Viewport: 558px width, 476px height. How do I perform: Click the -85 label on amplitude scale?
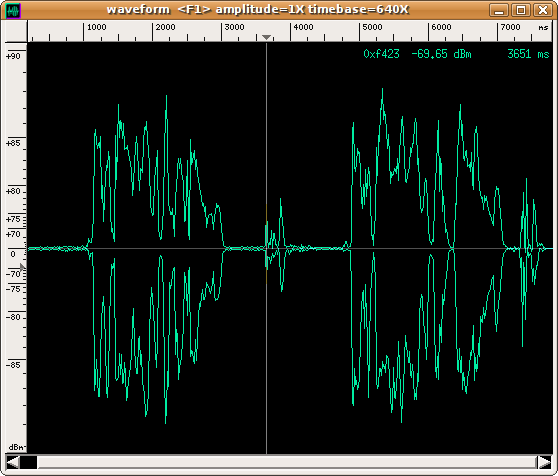click(13, 365)
